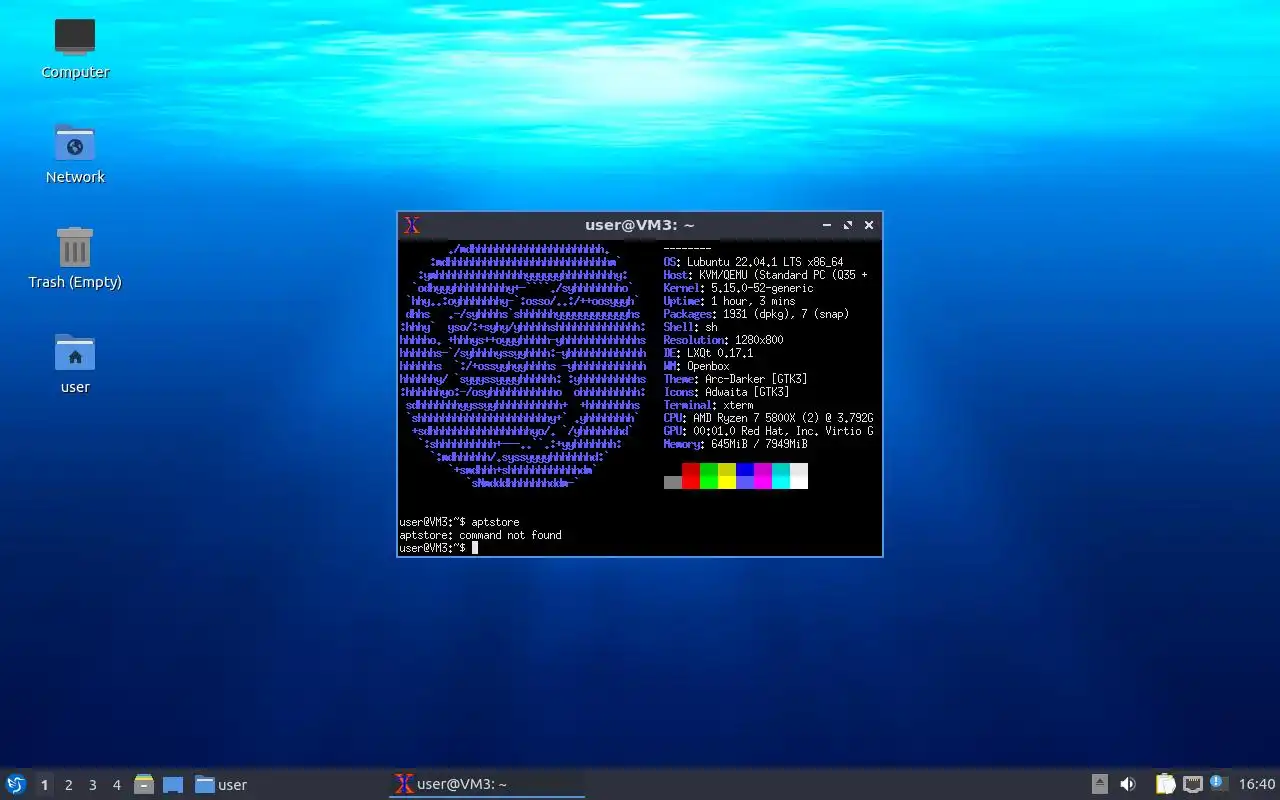Click the cyan color block in terminal
This screenshot has height=800, width=1280.
(x=781, y=476)
